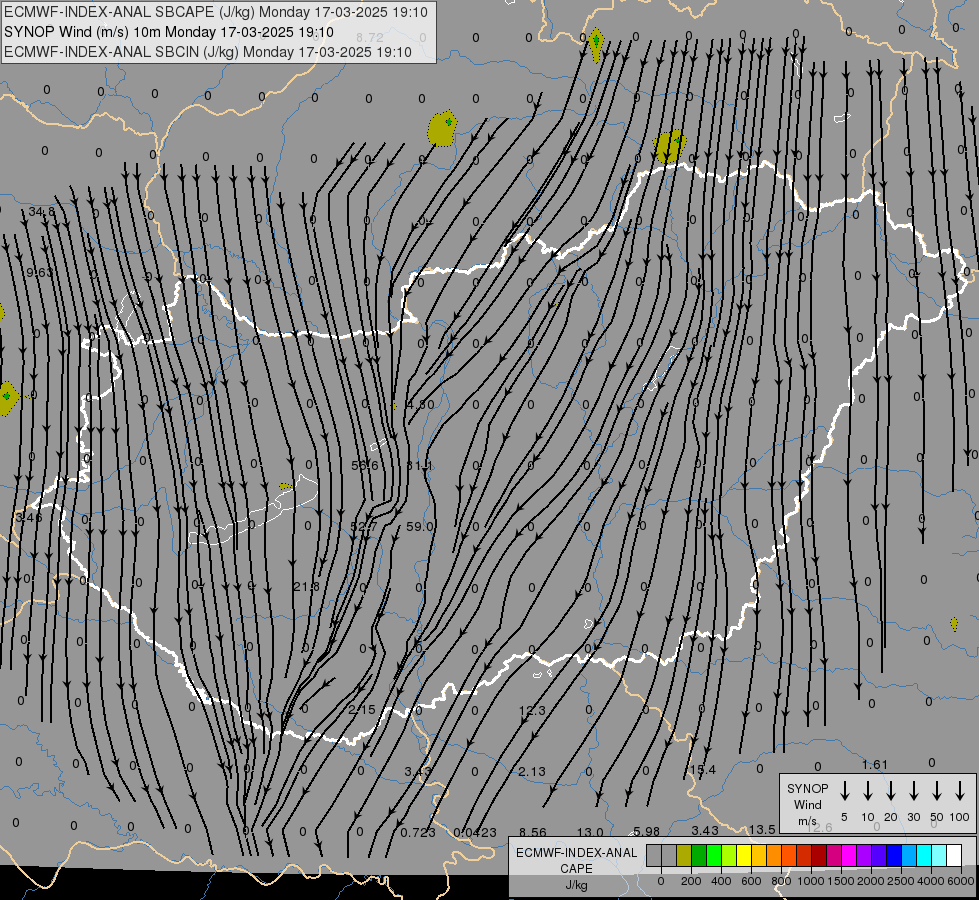Click the 13.0 value on the map
979x900 pixels.
pyautogui.click(x=590, y=833)
